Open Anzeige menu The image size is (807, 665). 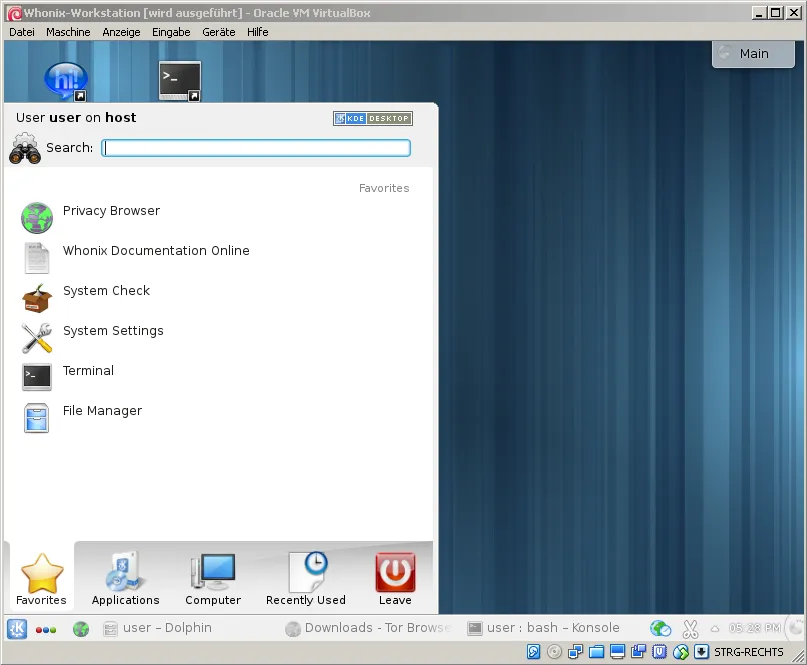point(121,32)
